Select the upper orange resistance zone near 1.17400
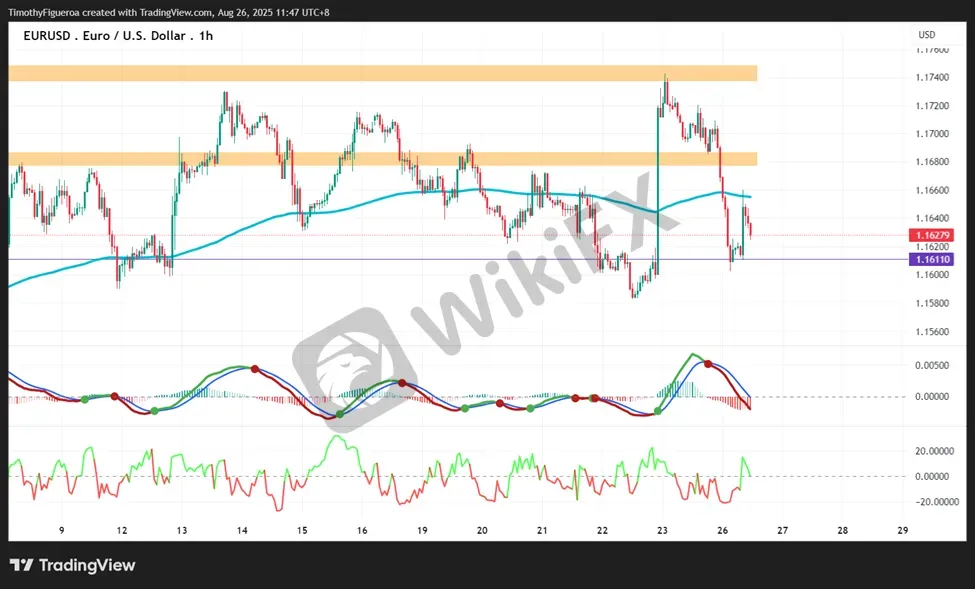Screen dimensions: 975x589 tap(383, 73)
